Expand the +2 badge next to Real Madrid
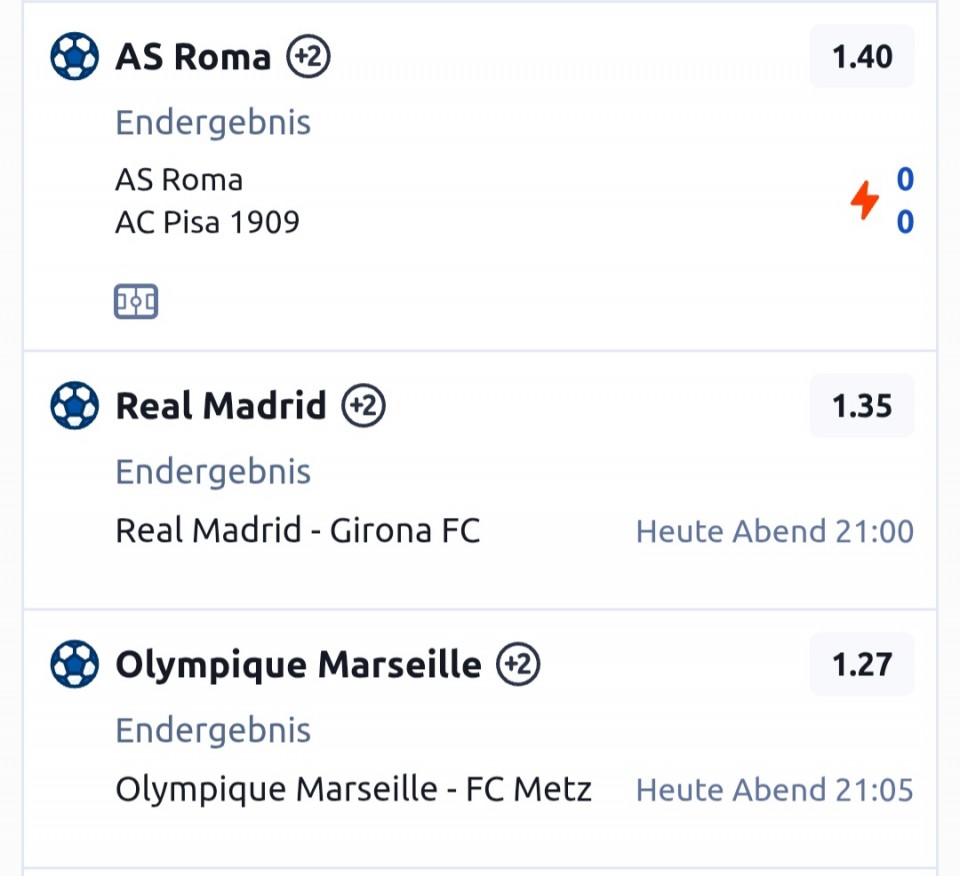This screenshot has width=960, height=876. (x=363, y=406)
